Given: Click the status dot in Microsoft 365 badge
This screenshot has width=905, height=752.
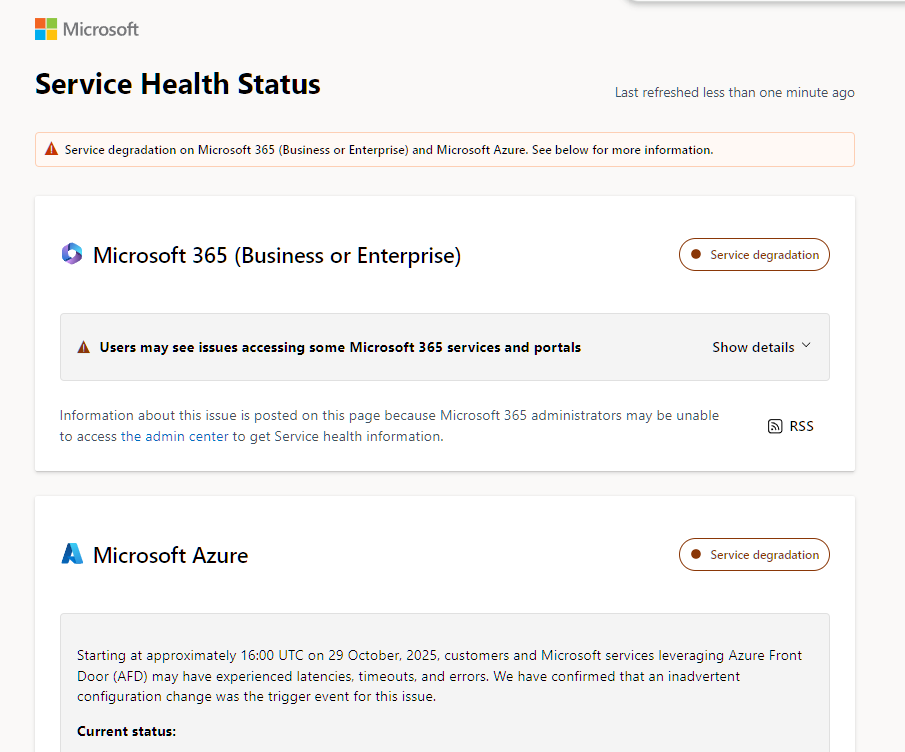Looking at the screenshot, I should click(696, 255).
